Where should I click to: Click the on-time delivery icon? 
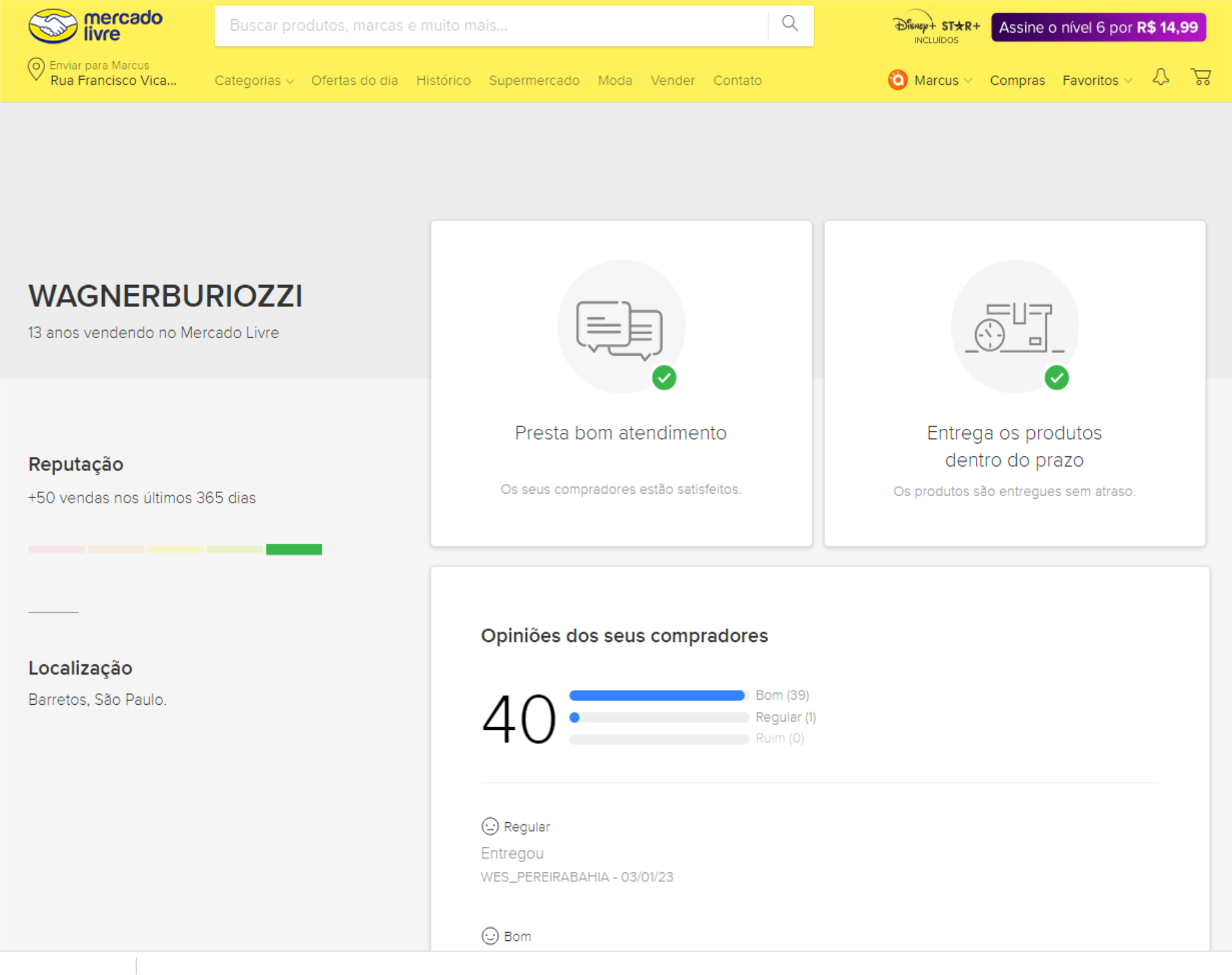tap(1014, 328)
